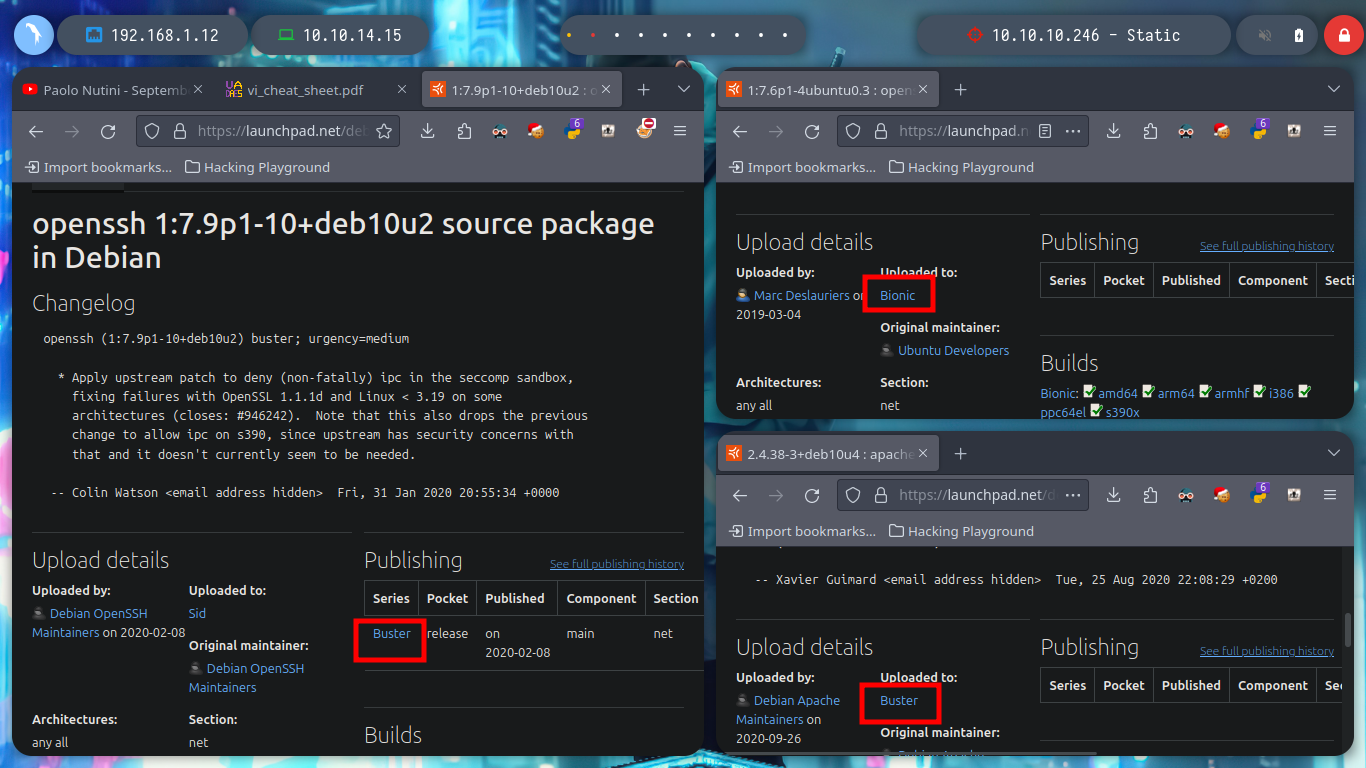Open hamburger menu in the Ubuntu openssh window
This screenshot has width=1366, height=768.
tap(1330, 131)
